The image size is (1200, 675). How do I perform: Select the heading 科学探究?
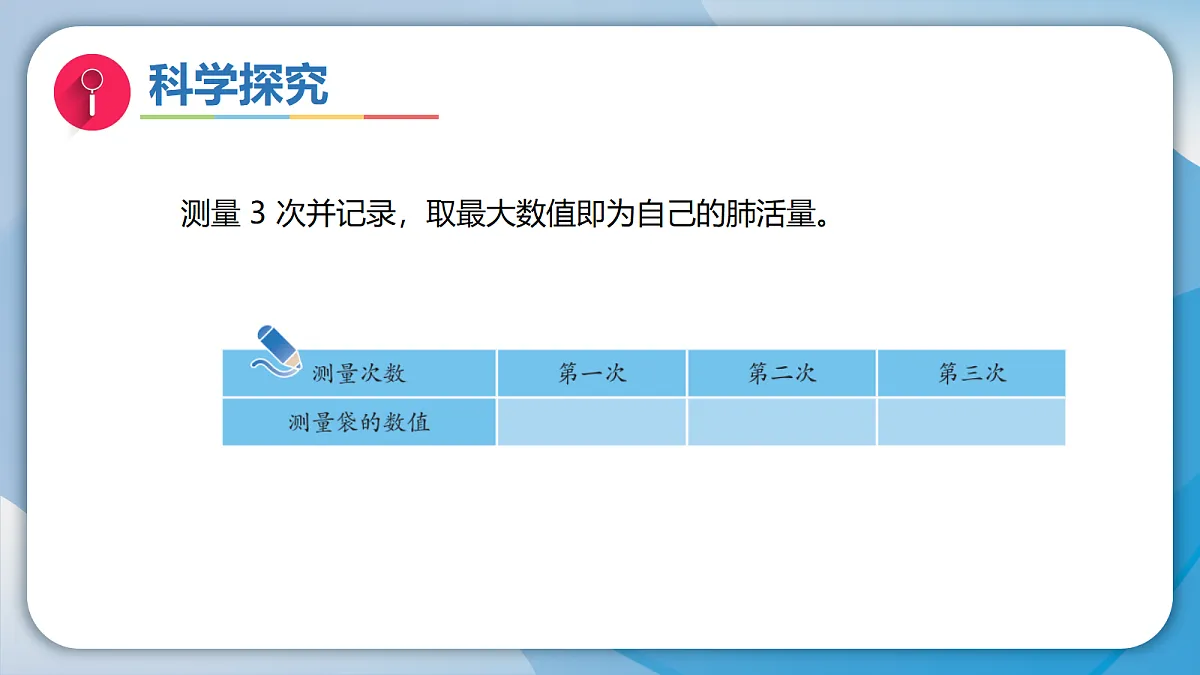[238, 85]
